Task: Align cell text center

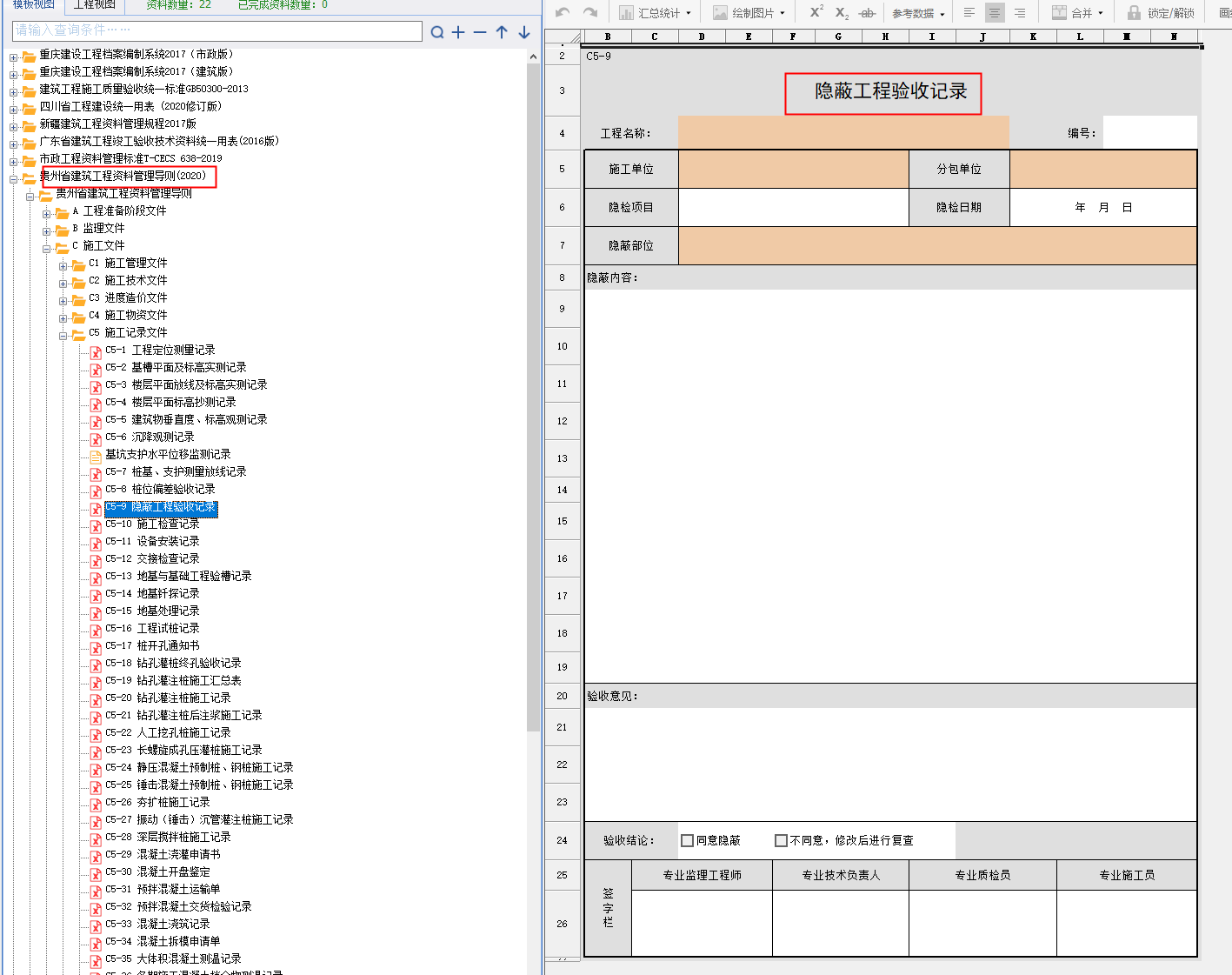Action: tap(995, 12)
